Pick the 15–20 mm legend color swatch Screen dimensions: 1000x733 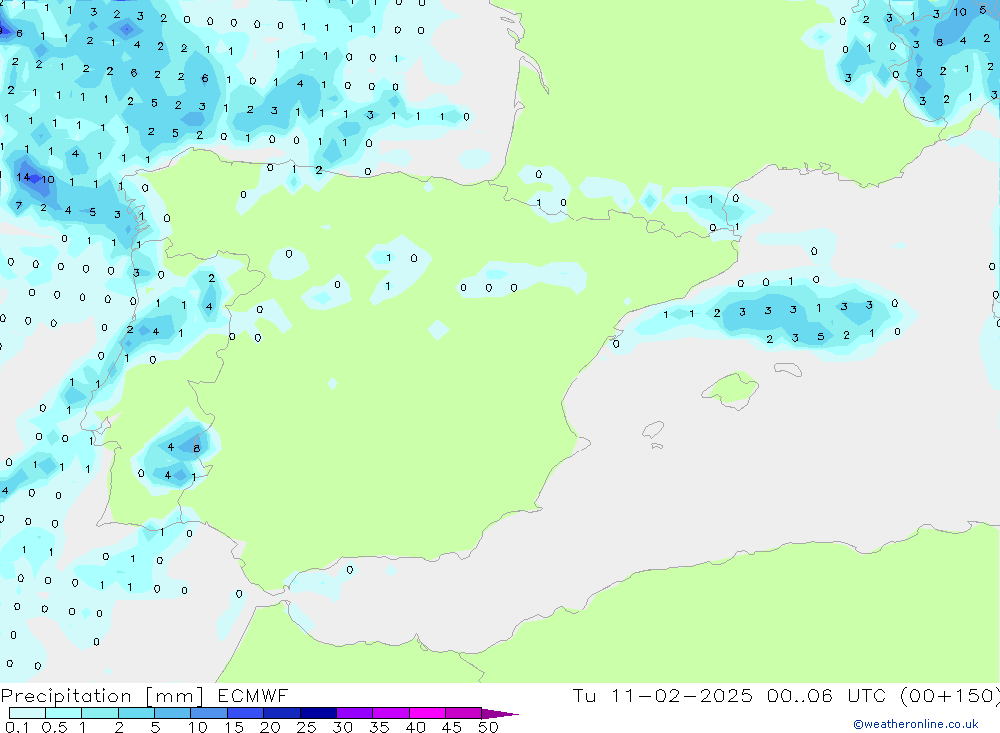[246, 713]
